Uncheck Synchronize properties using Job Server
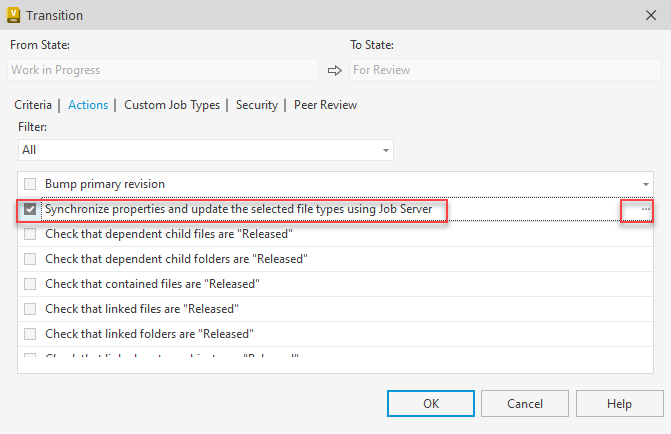 (30, 210)
